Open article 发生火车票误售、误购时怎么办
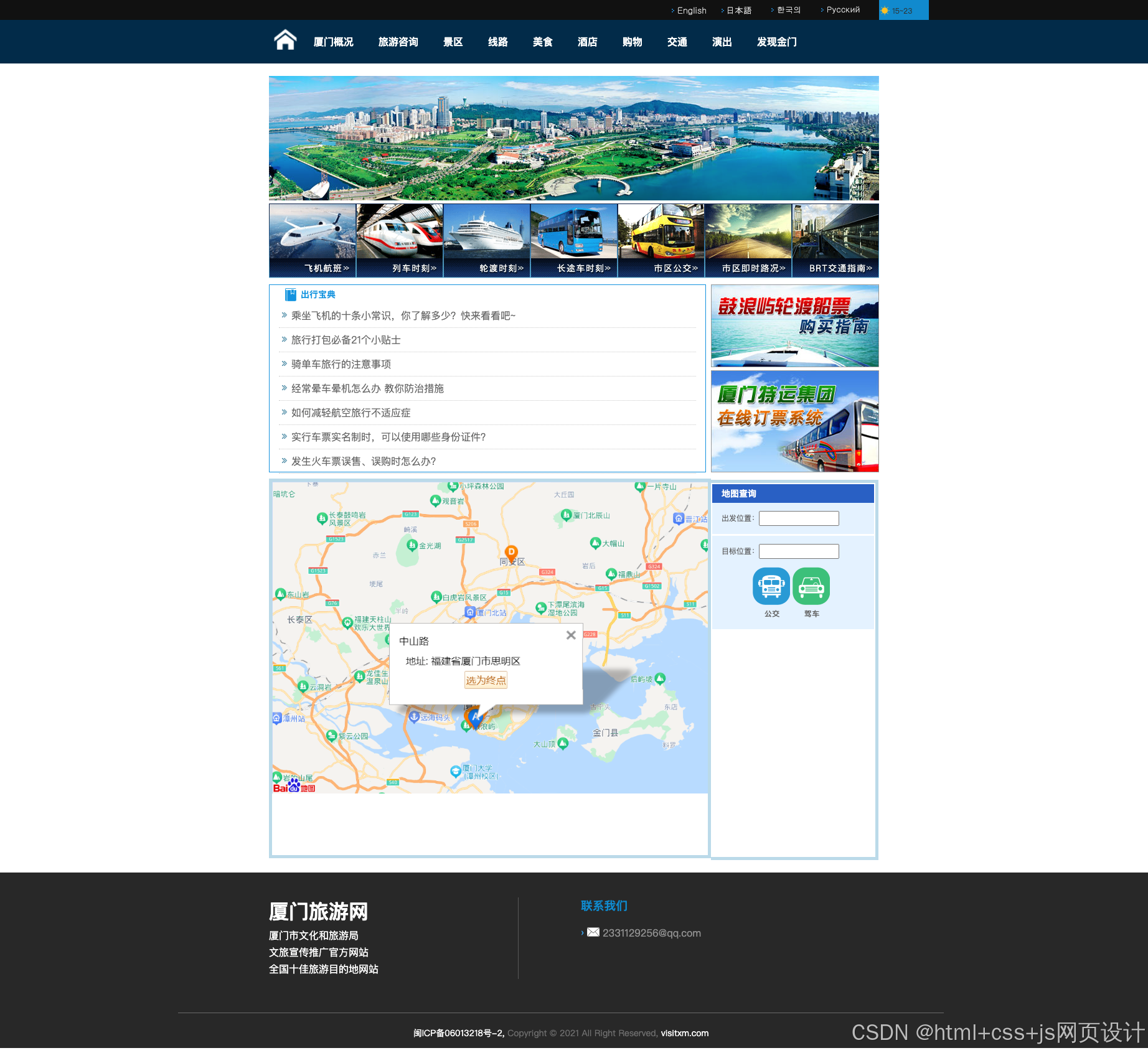This screenshot has width=1148, height=1053. click(x=364, y=461)
